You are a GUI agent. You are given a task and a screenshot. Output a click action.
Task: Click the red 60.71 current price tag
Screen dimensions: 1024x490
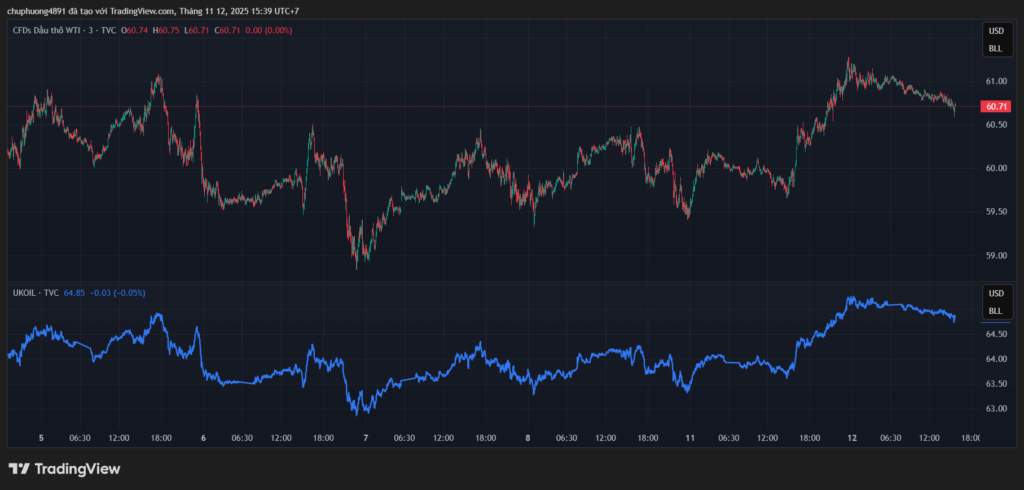point(995,106)
